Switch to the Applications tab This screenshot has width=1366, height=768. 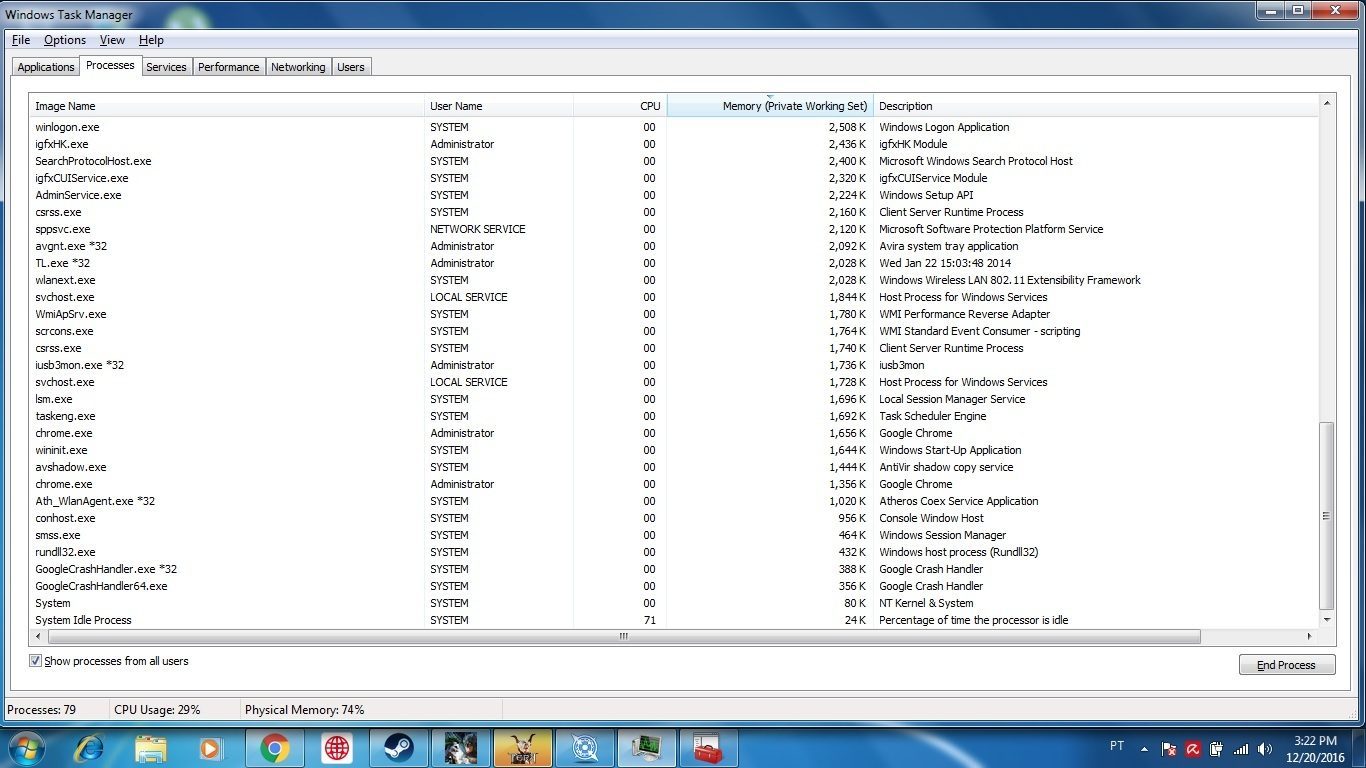46,67
